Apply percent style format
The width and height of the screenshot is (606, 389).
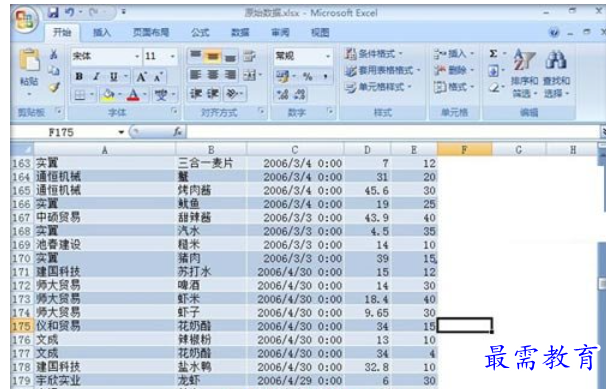(x=308, y=76)
